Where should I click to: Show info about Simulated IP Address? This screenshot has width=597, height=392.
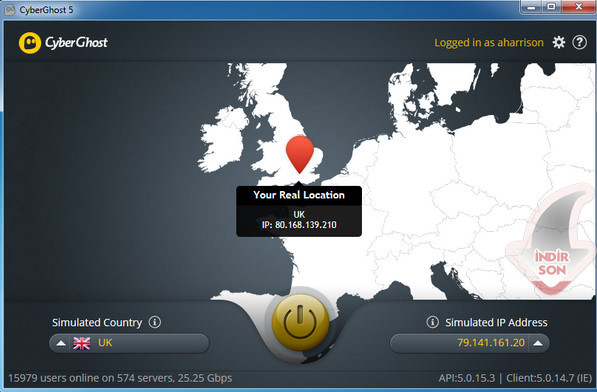(x=432, y=322)
